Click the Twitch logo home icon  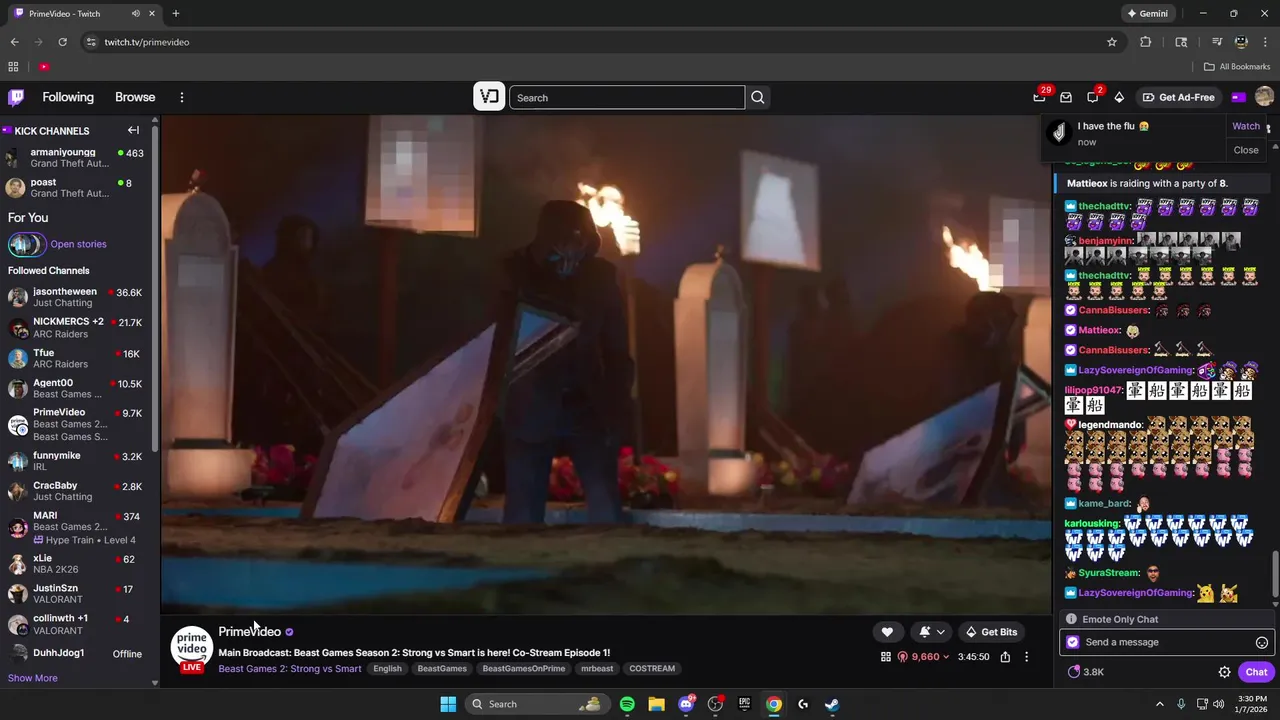[16, 97]
